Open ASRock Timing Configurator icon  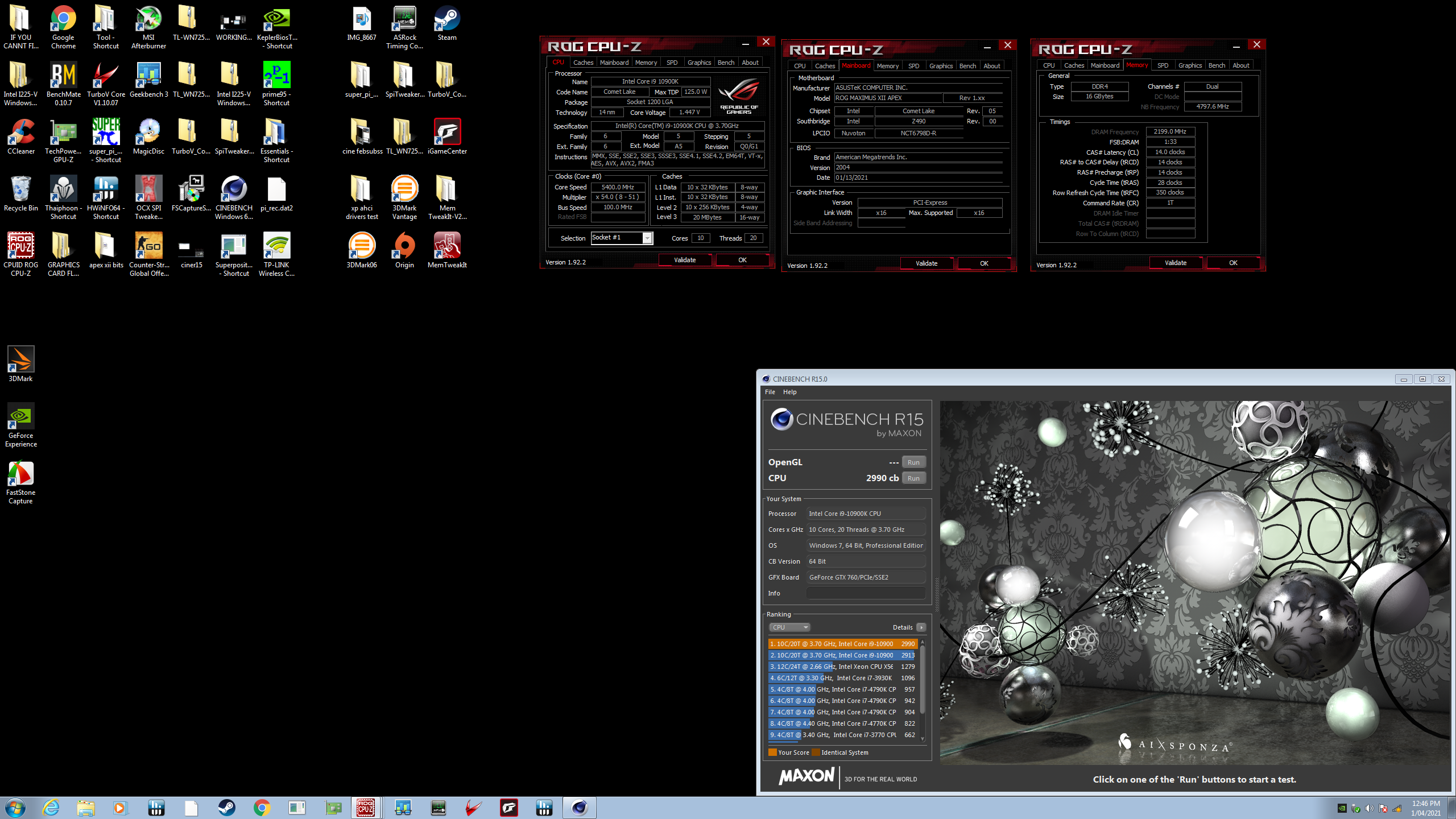tap(404, 27)
